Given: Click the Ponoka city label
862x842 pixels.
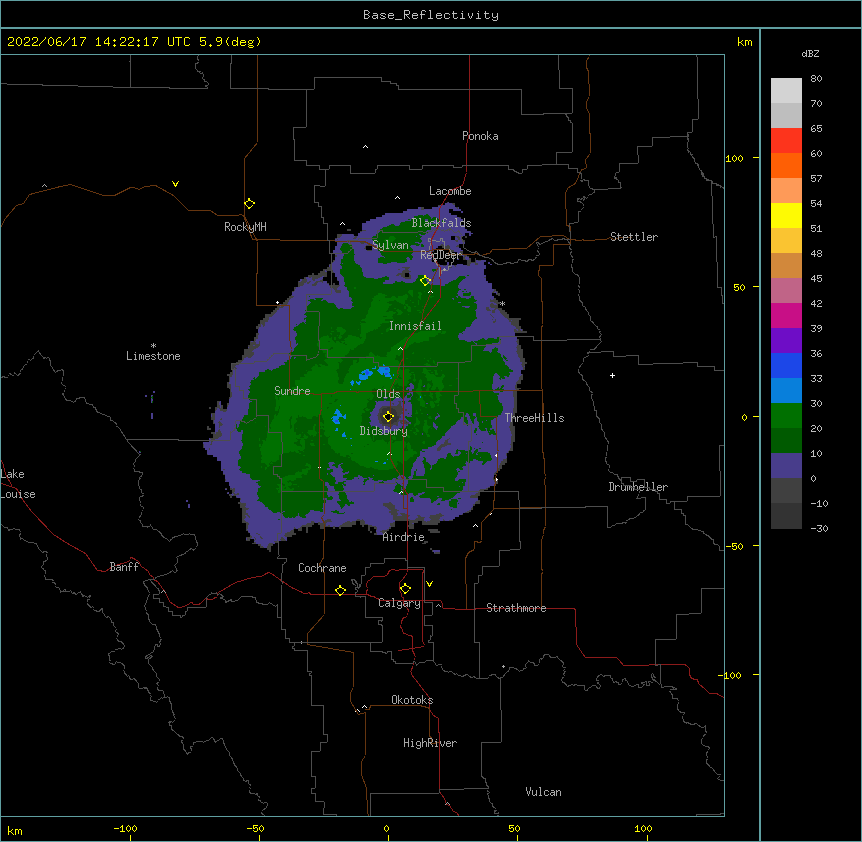Looking at the screenshot, I should coord(480,136).
